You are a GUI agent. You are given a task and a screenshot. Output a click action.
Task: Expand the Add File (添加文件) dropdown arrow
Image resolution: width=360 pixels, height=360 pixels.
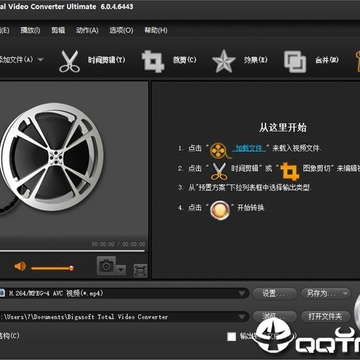(x=40, y=60)
